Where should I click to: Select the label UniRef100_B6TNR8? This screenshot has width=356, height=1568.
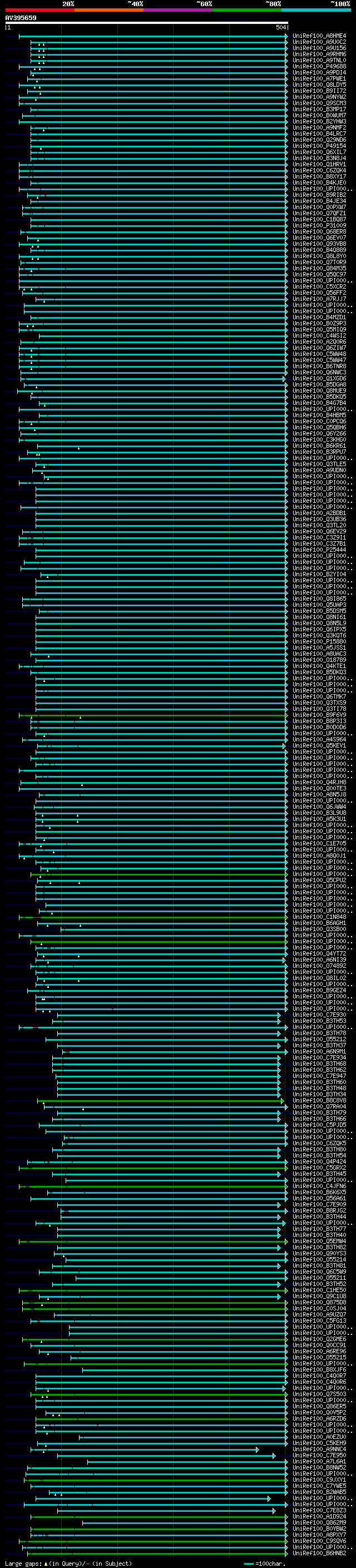tap(319, 367)
